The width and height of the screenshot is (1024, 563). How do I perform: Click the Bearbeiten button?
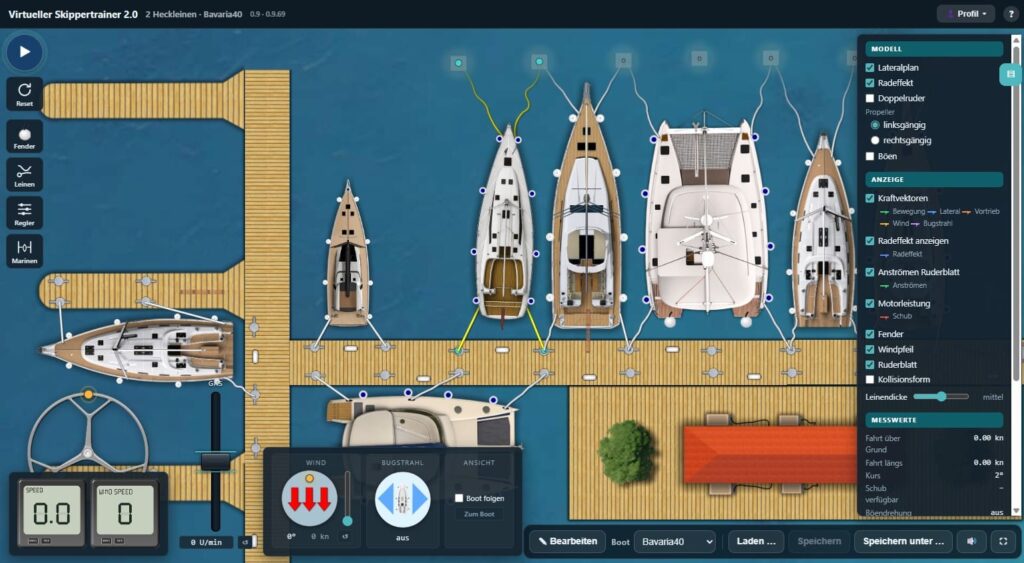(568, 541)
